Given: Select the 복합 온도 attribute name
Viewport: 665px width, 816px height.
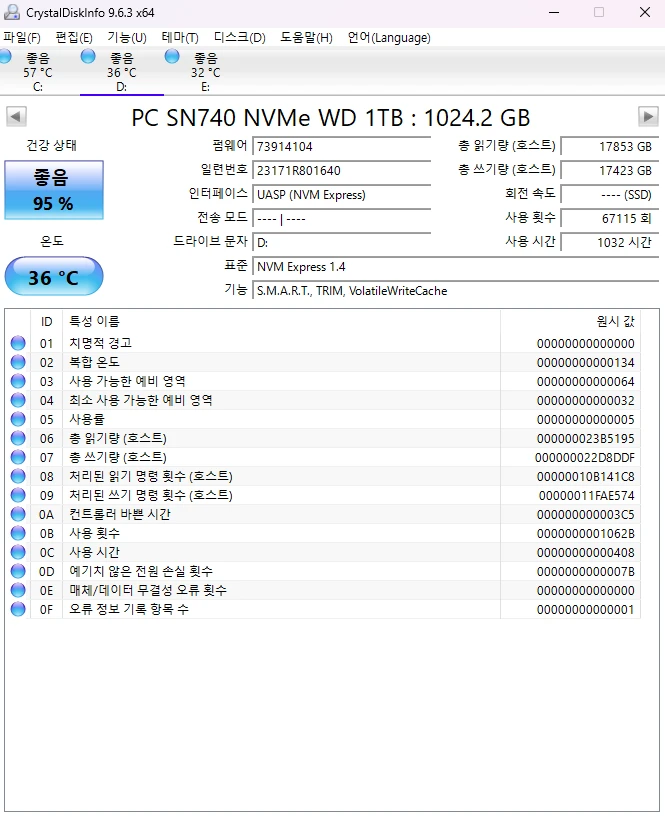Looking at the screenshot, I should [x=94, y=362].
